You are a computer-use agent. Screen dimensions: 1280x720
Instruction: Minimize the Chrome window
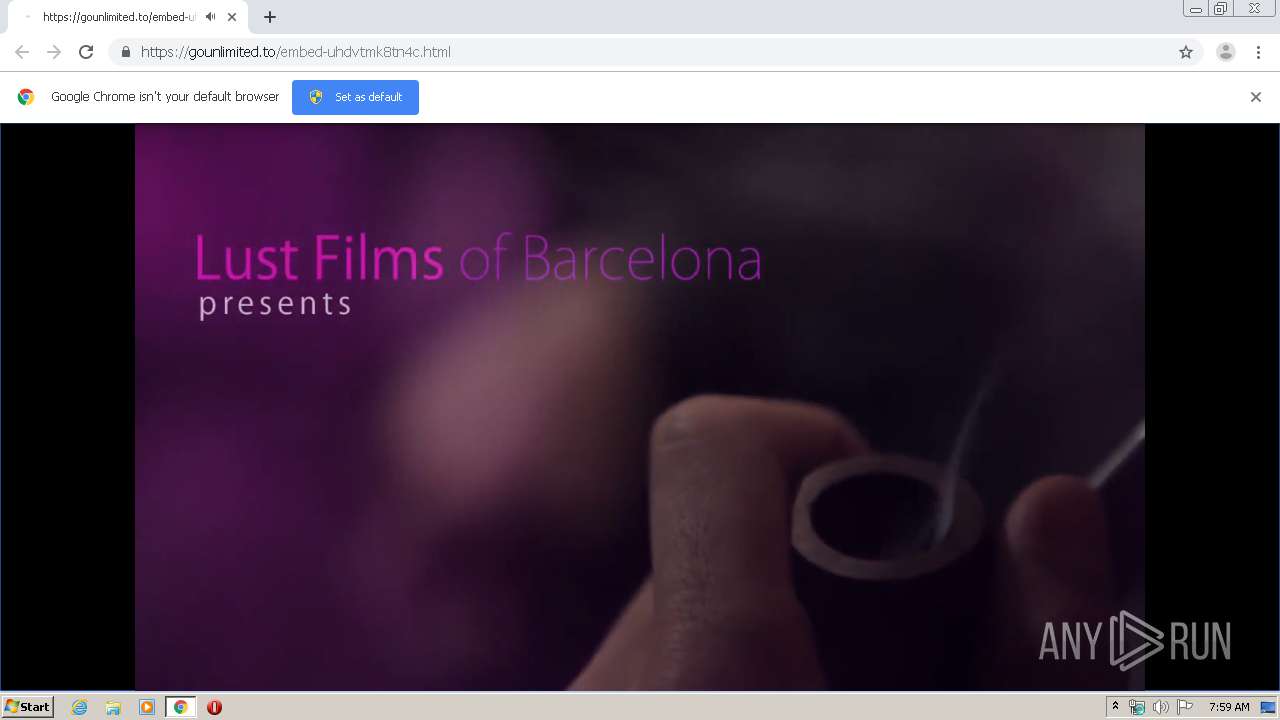tap(1196, 9)
